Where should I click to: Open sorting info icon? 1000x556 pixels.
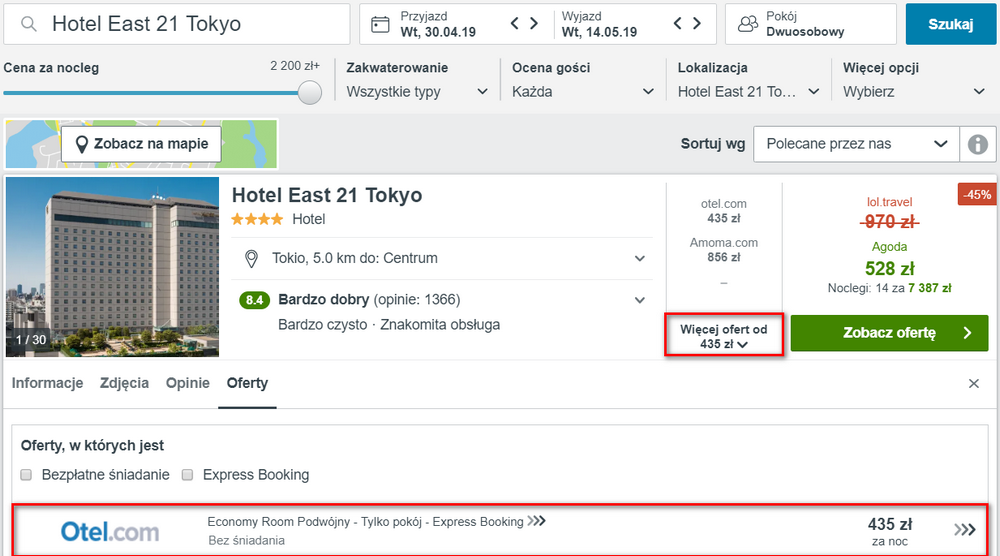tap(978, 144)
